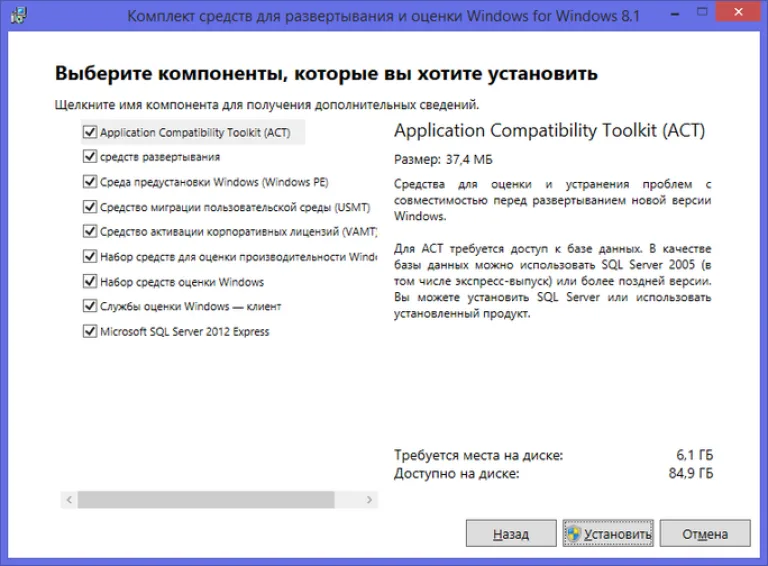Click the horizontal scrollbar thumb
768x566 pixels.
[x=206, y=500]
